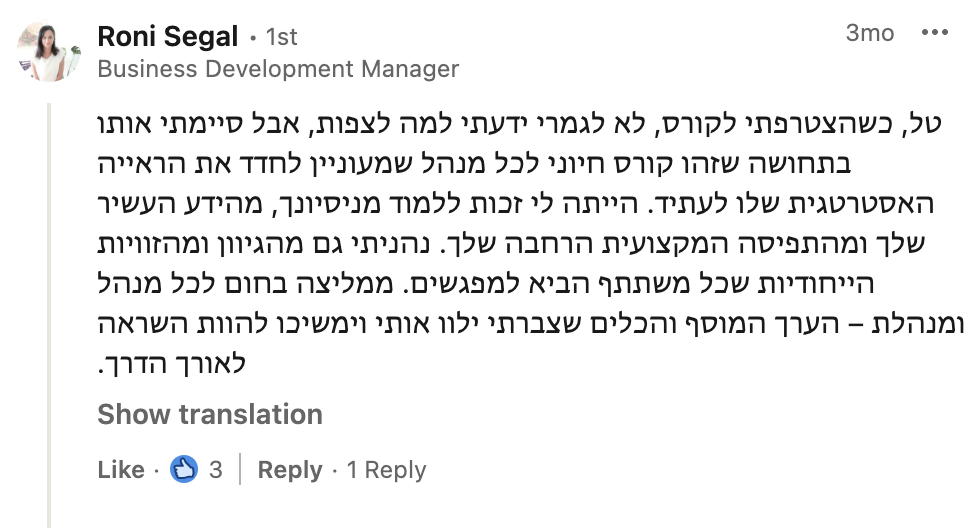Click Roni Segal's profile photo
Image resolution: width=973 pixels, height=528 pixels.
48,51
